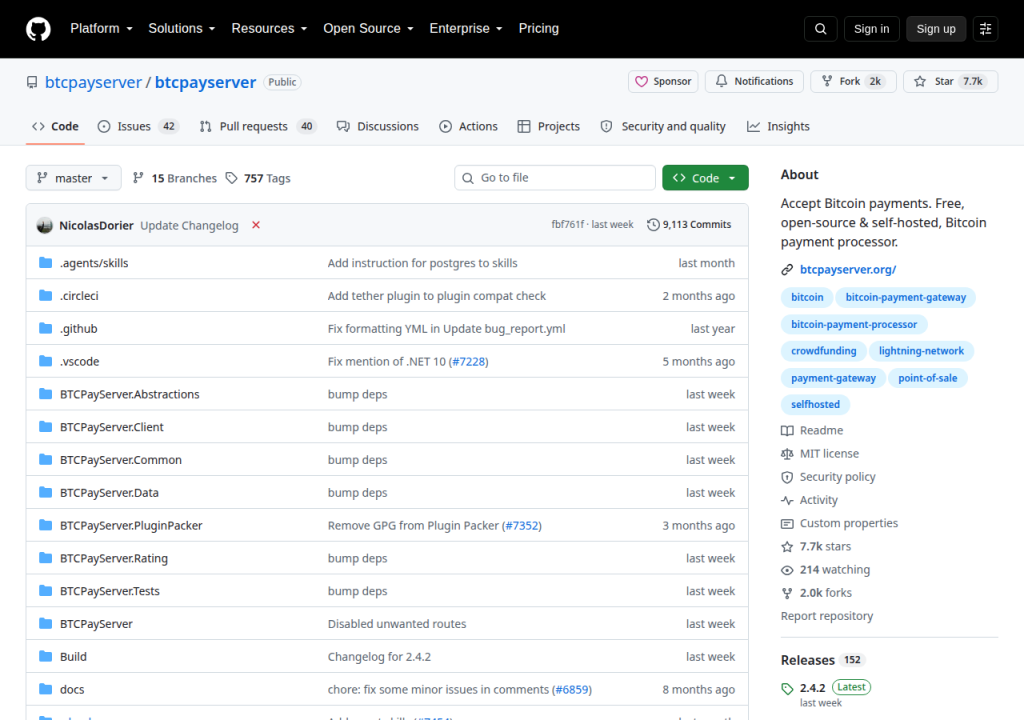Open the green Code dropdown button
The image size is (1024, 720).
tap(705, 178)
